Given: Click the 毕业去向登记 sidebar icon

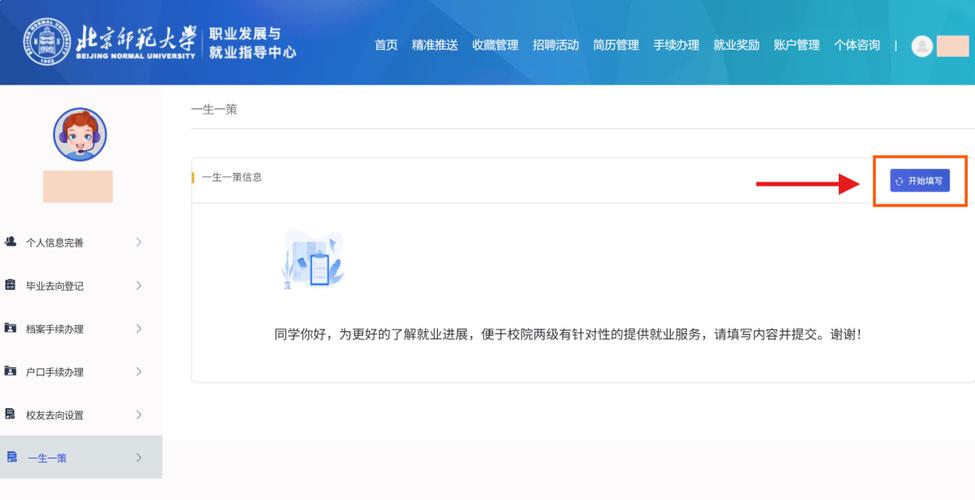Looking at the screenshot, I should (10, 285).
